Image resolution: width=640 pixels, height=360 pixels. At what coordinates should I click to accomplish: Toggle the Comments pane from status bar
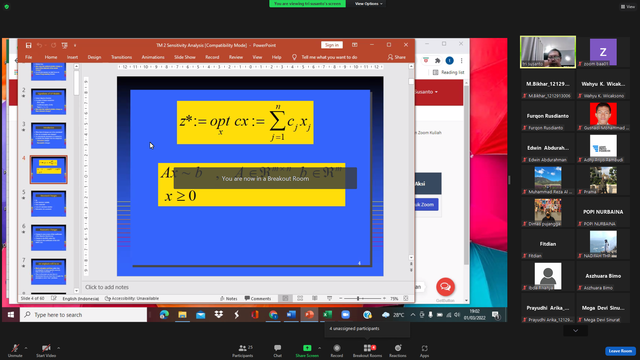258,298
